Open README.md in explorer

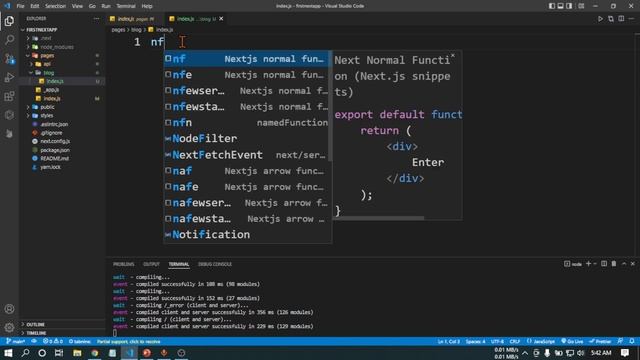coord(54,158)
